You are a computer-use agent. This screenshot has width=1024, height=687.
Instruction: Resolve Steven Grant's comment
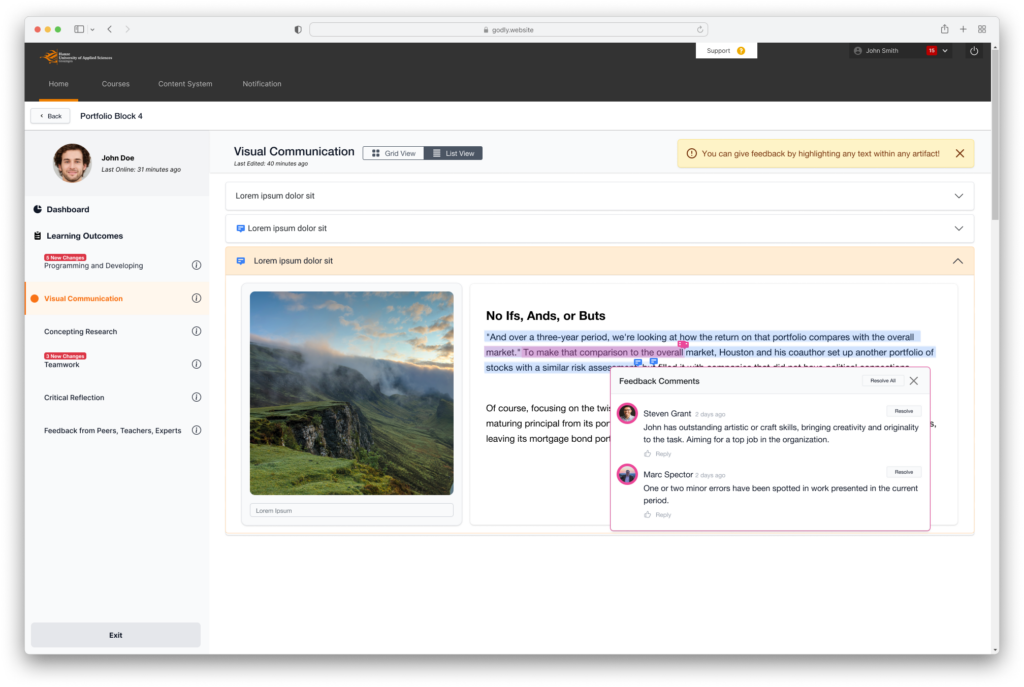(904, 411)
